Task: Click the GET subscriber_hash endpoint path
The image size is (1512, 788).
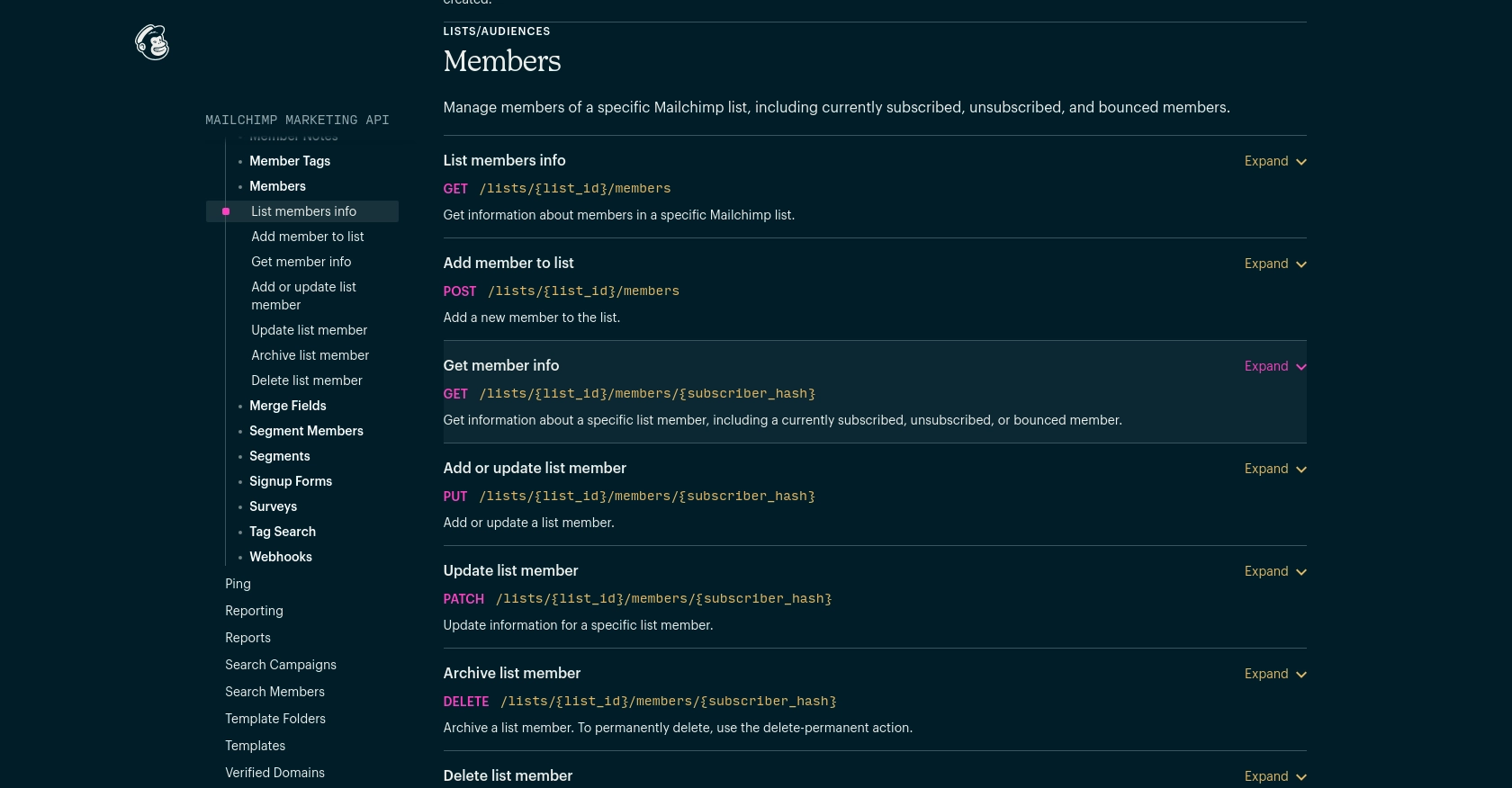Action: click(647, 394)
